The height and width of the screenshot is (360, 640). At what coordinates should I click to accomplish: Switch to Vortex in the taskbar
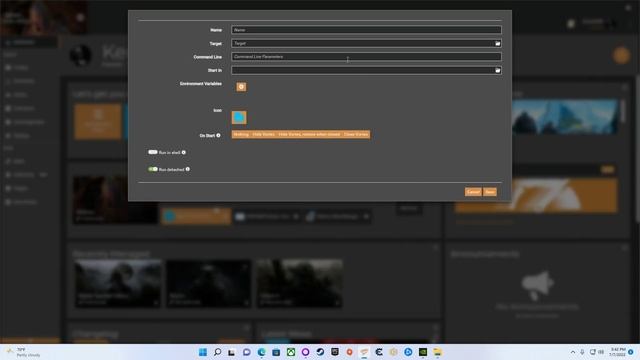pos(364,352)
